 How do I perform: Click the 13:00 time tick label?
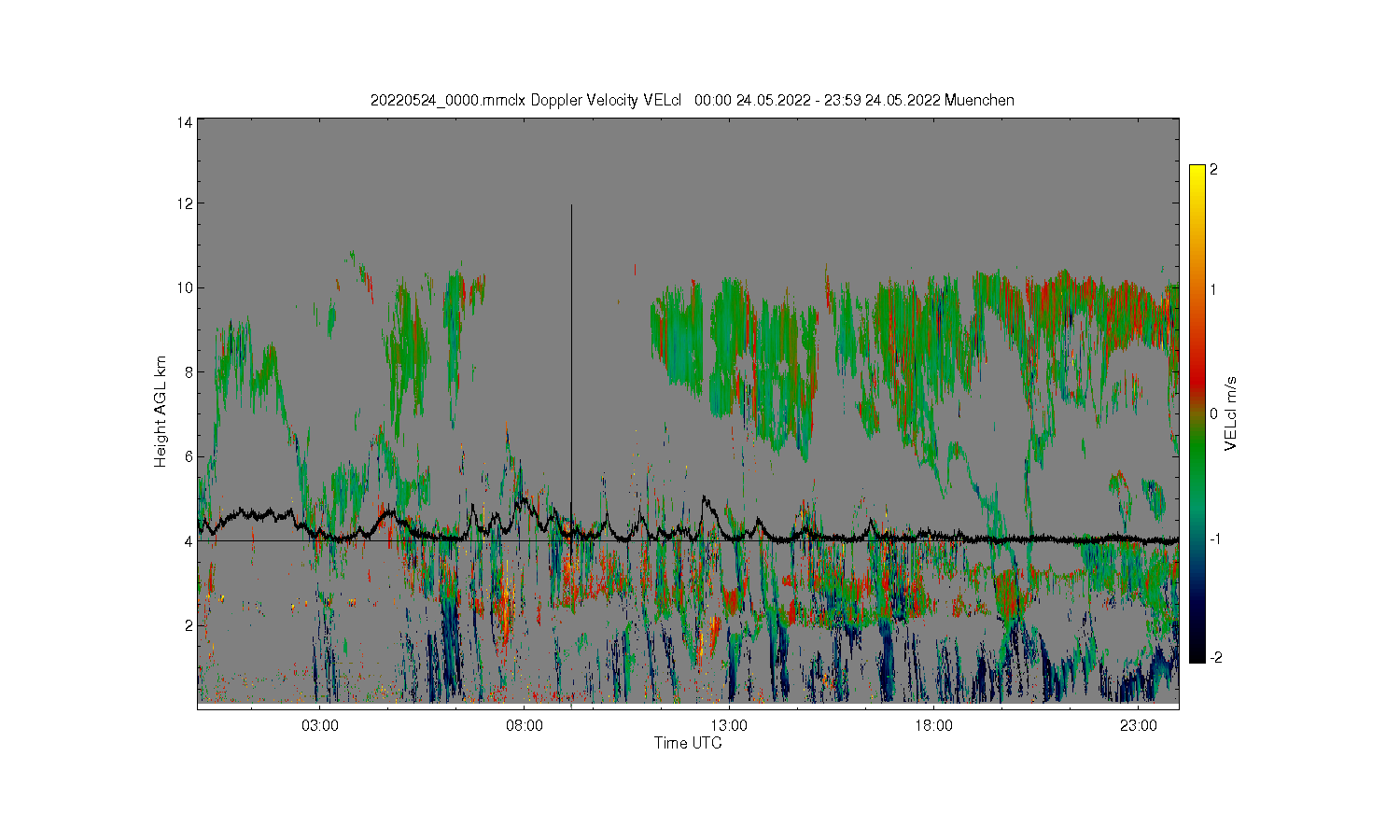tap(729, 725)
